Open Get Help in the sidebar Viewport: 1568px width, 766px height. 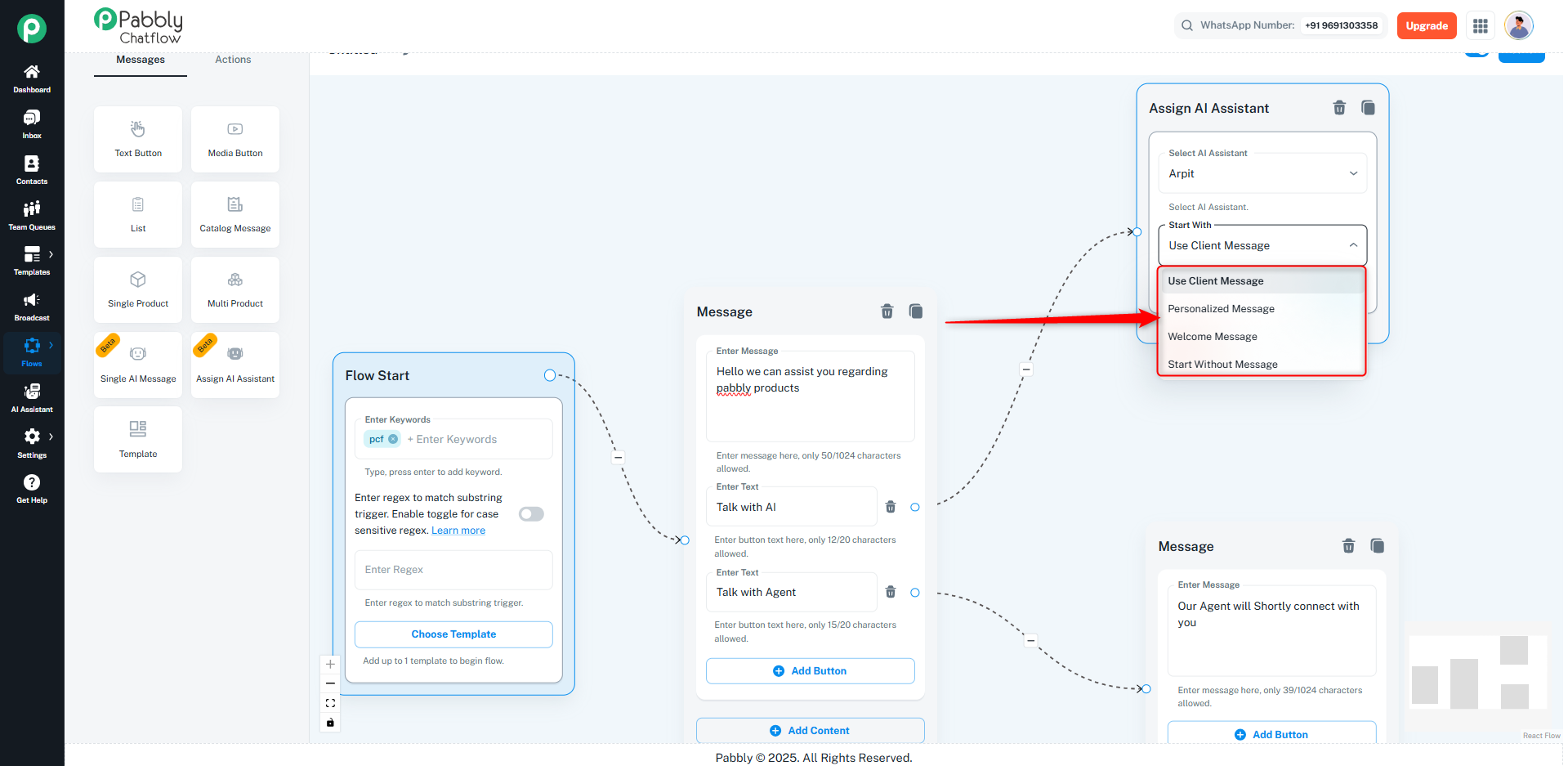coord(32,489)
